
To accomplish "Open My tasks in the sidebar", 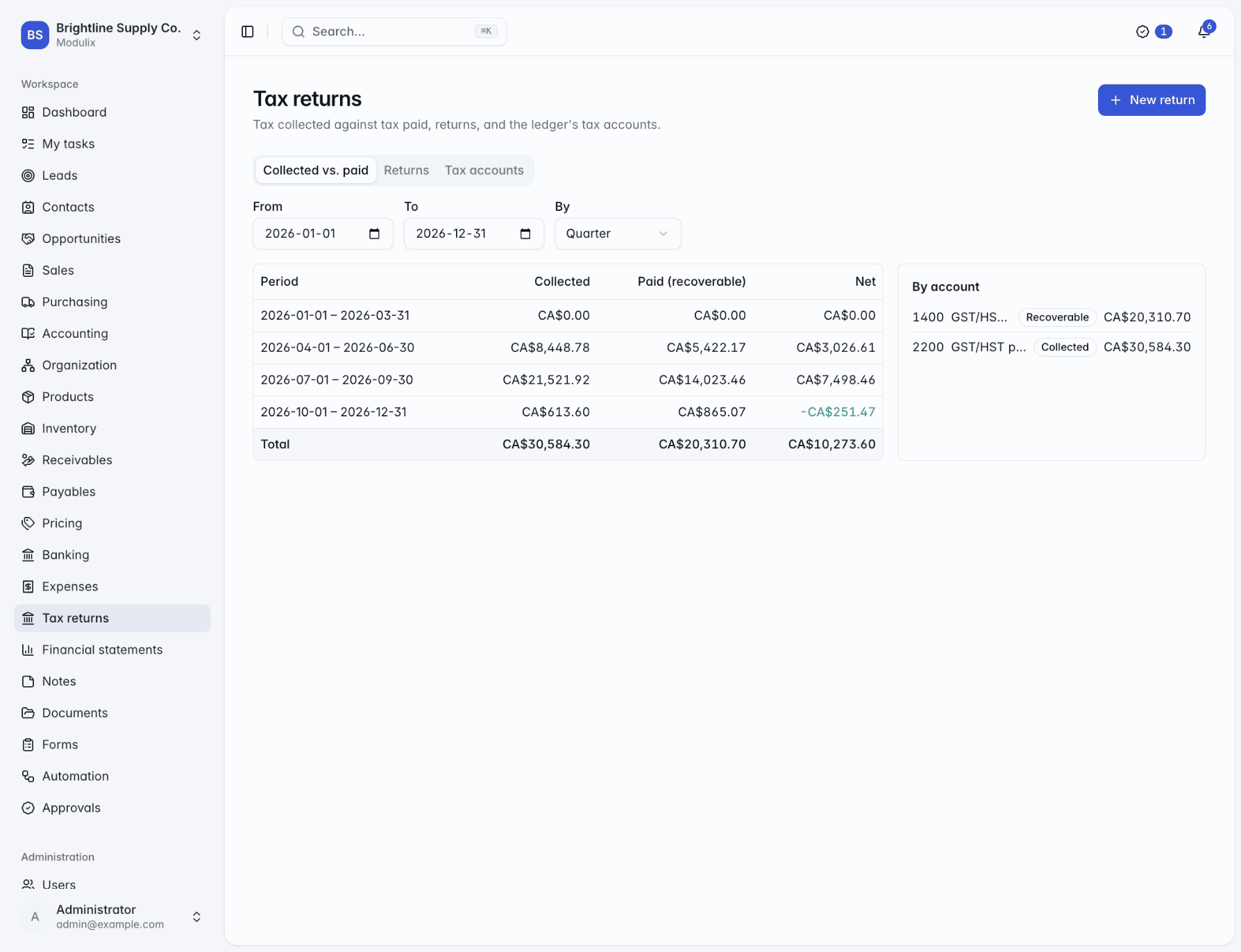I will (x=112, y=144).
